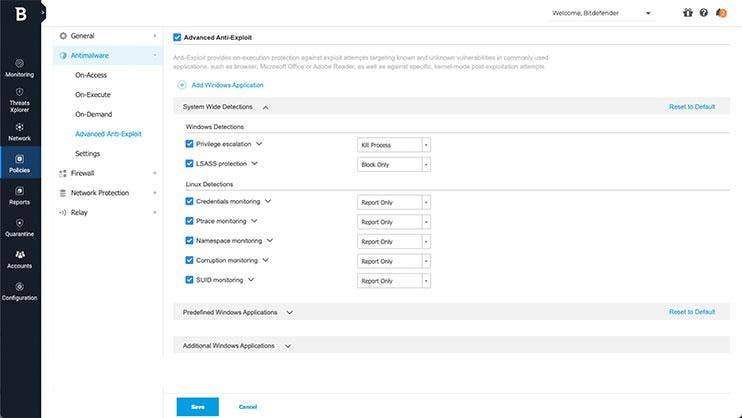Open the Network section icon
Image resolution: width=742 pixels, height=418 pixels.
pos(20,127)
